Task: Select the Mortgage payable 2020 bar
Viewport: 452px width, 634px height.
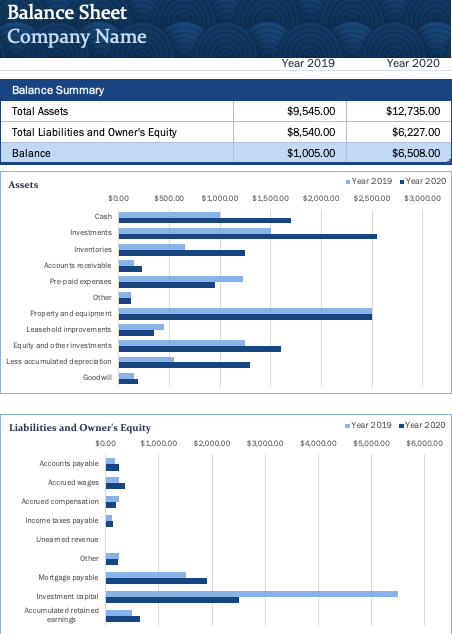Action: tap(156, 581)
